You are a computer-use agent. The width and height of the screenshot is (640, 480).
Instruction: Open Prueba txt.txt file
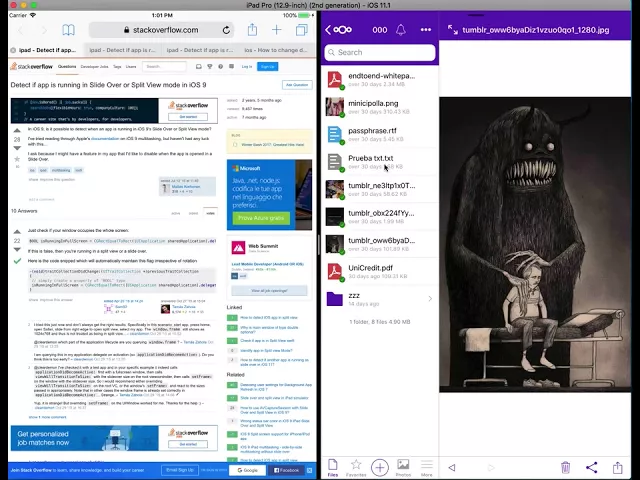coord(380,162)
